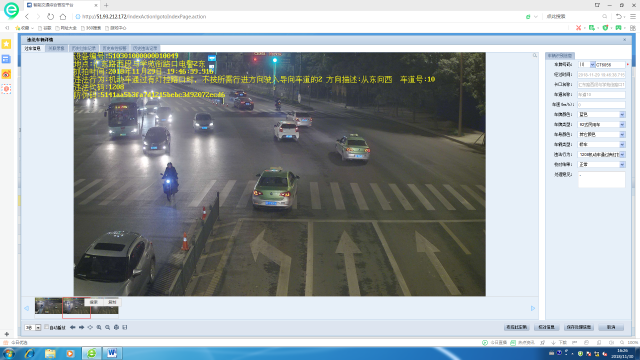
Task: Click the yellow star favorites sidebar icon
Action: tap(6, 44)
